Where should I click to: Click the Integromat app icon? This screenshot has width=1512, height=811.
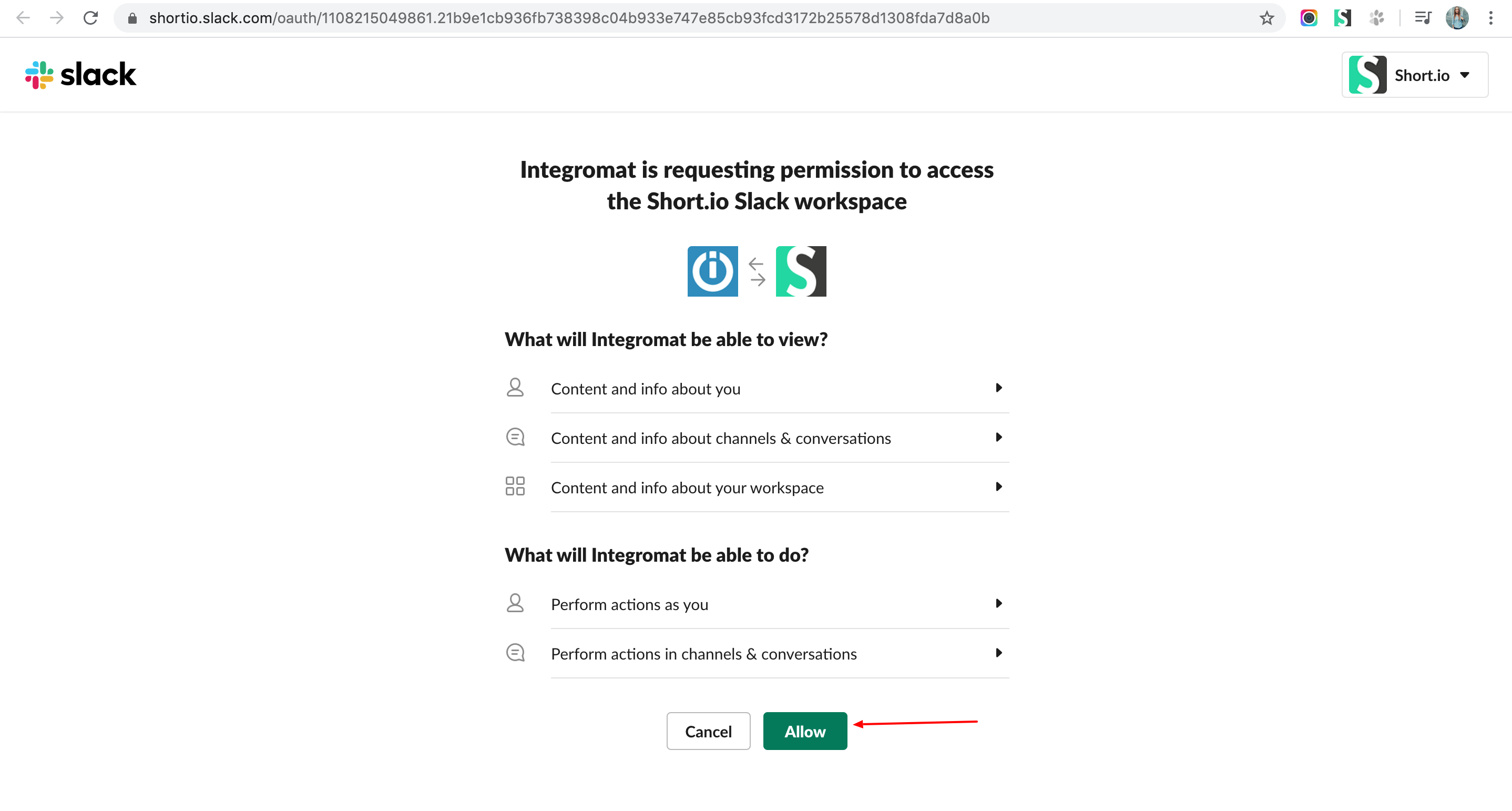(712, 271)
